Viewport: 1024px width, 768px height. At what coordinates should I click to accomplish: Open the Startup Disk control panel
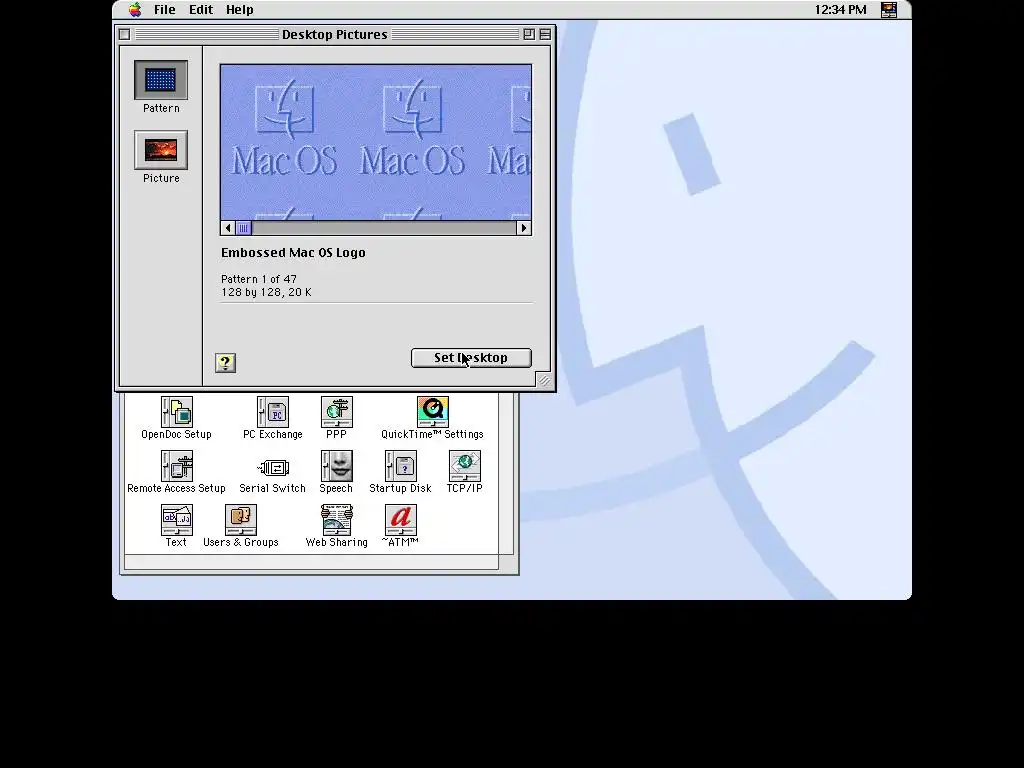click(x=400, y=466)
